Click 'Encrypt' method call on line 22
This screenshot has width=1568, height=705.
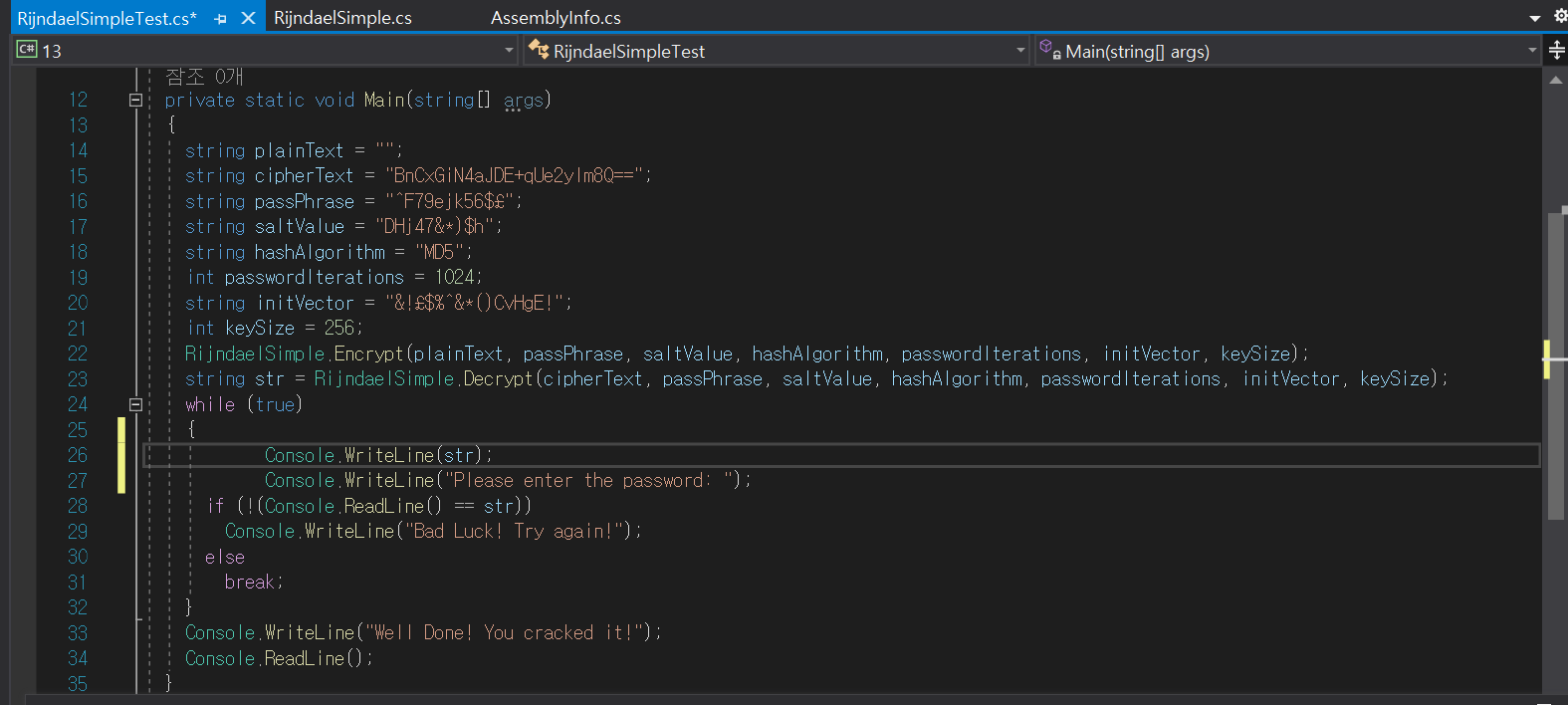[369, 353]
